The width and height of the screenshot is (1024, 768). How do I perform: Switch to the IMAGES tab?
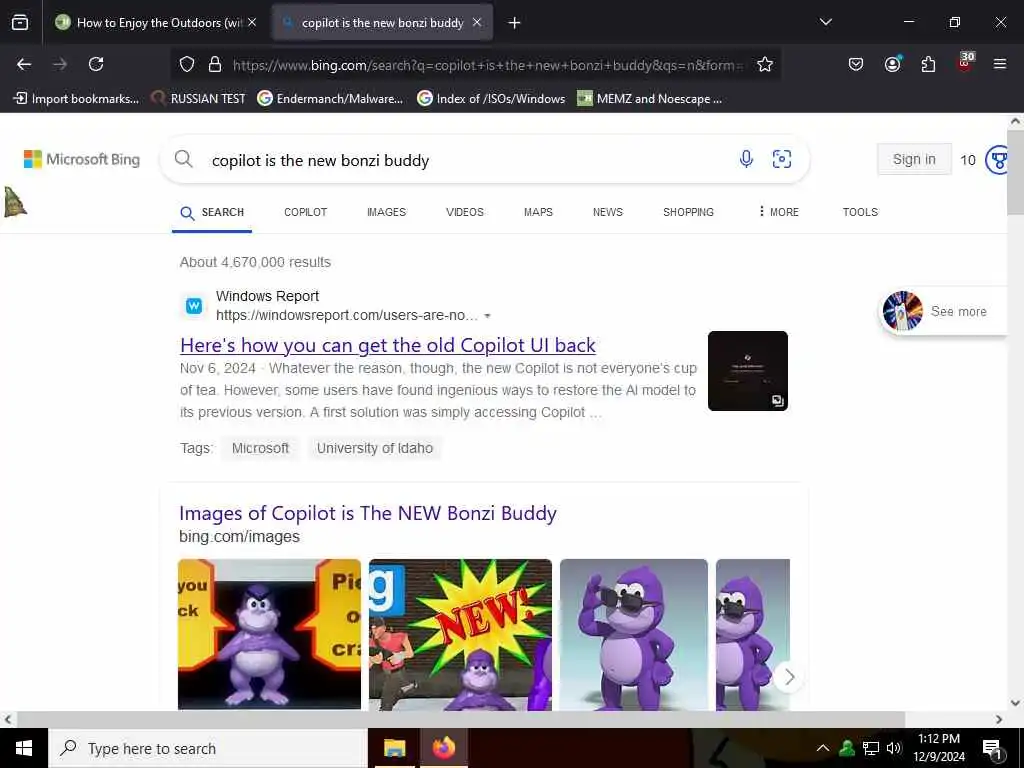(387, 212)
